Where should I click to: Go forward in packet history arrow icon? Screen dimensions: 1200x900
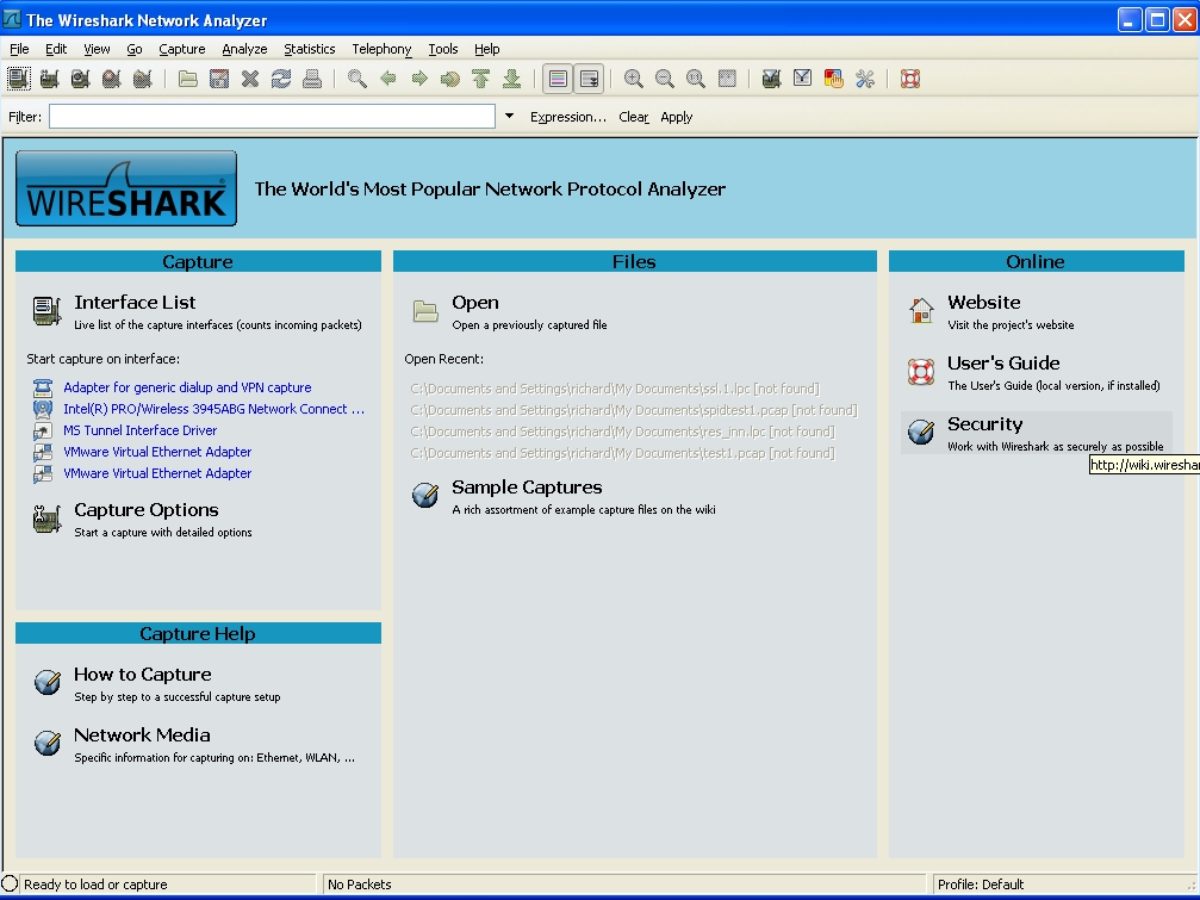click(419, 79)
